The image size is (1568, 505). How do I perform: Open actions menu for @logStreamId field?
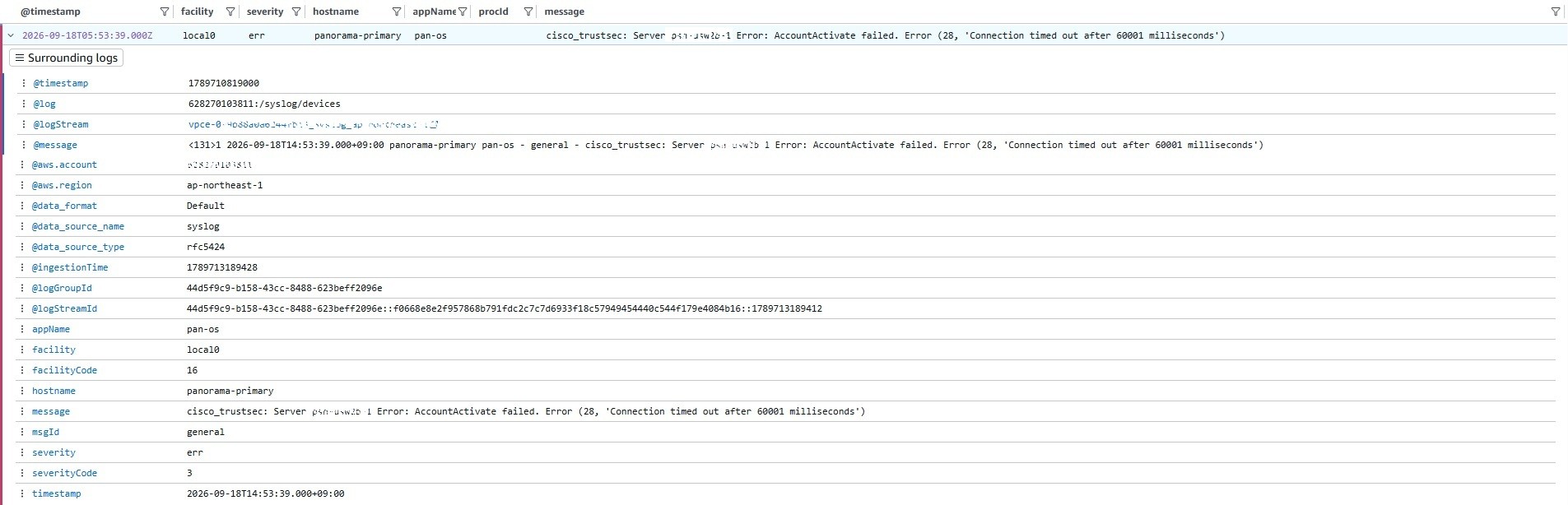[22, 308]
